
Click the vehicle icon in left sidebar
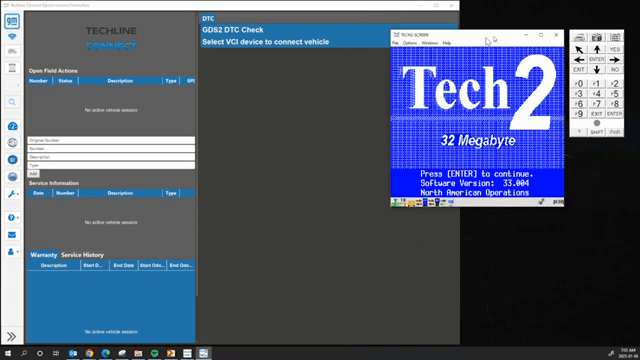pos(12,51)
